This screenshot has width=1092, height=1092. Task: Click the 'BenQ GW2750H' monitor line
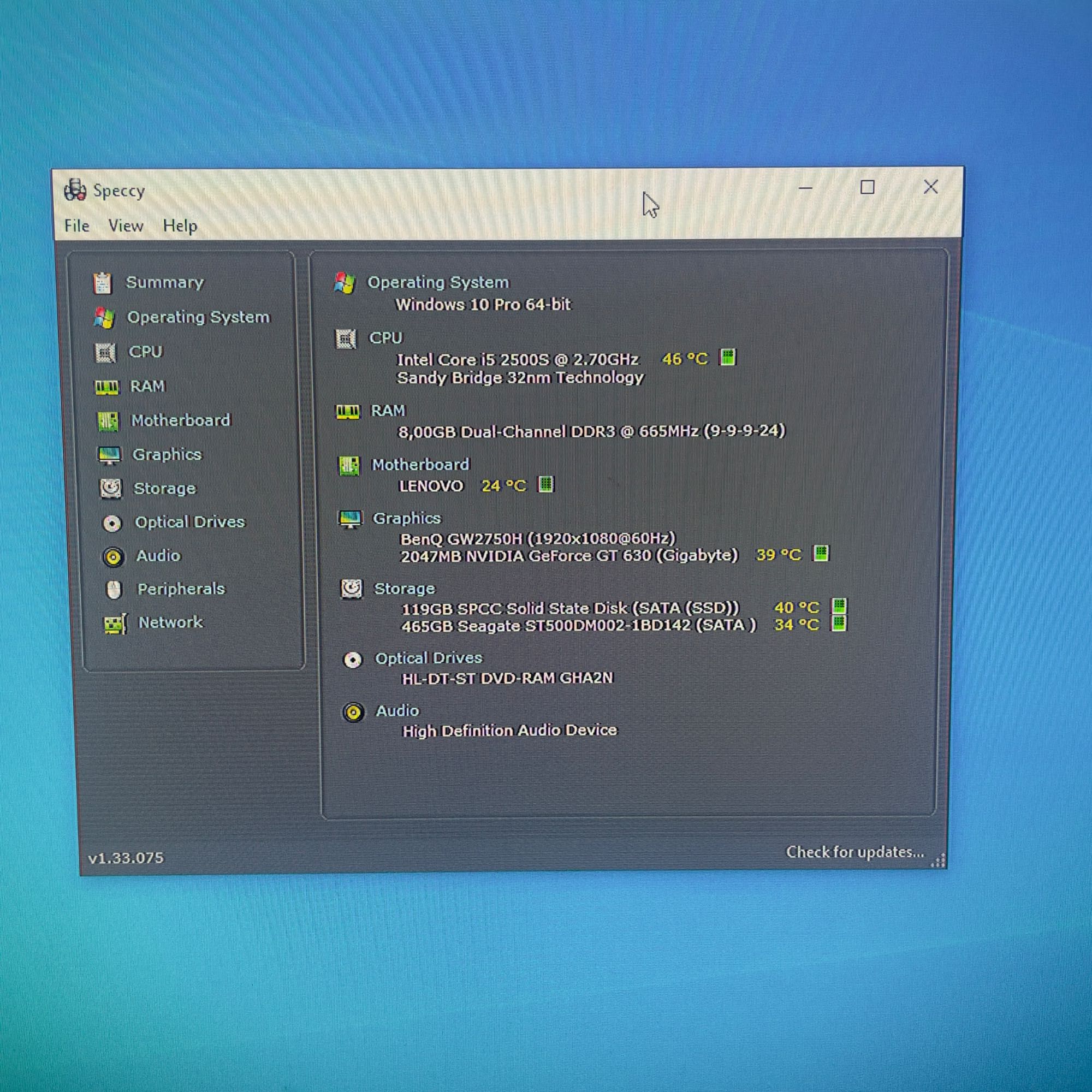[538, 539]
